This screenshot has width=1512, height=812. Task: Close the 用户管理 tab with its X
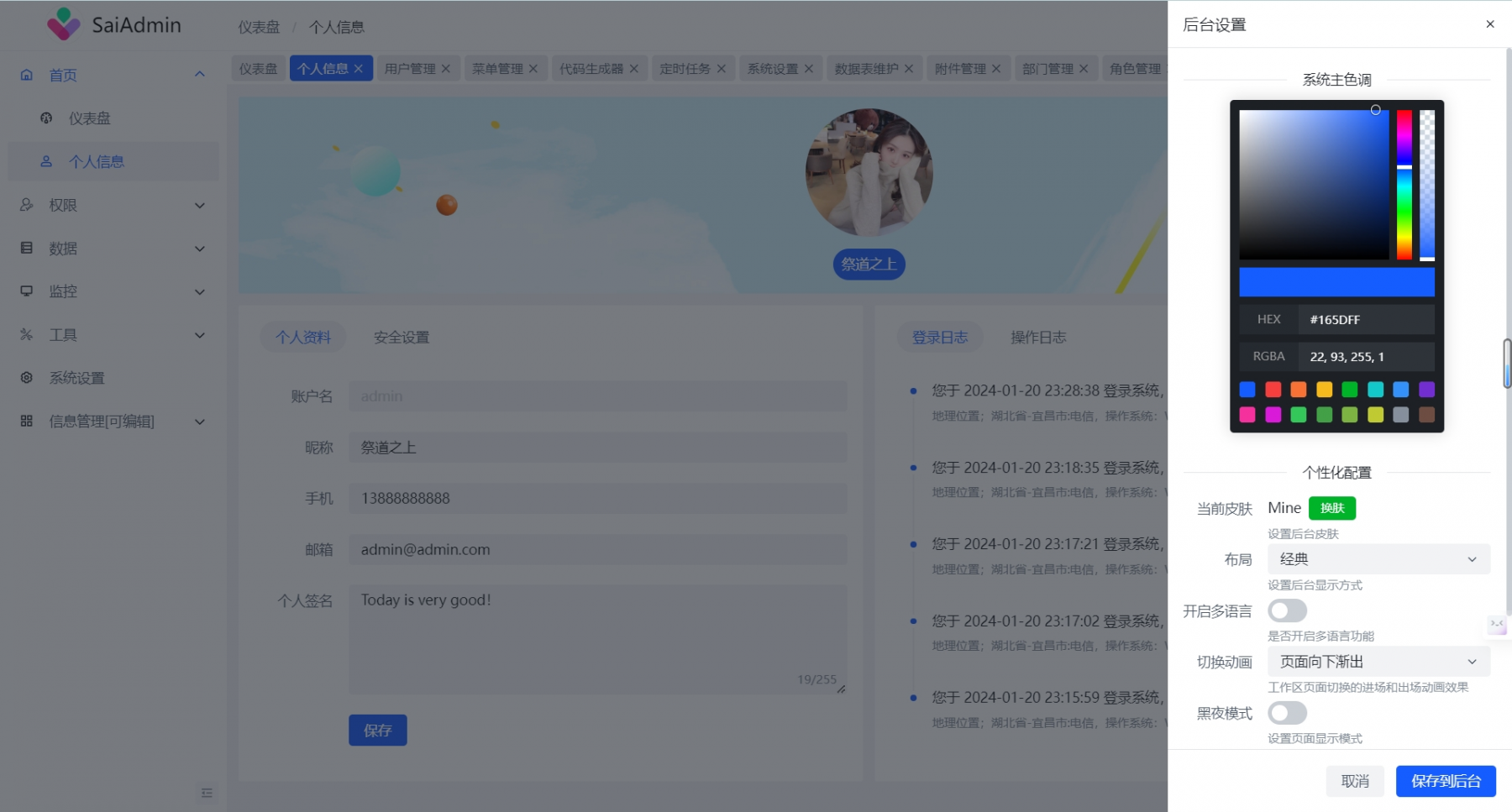coord(446,69)
